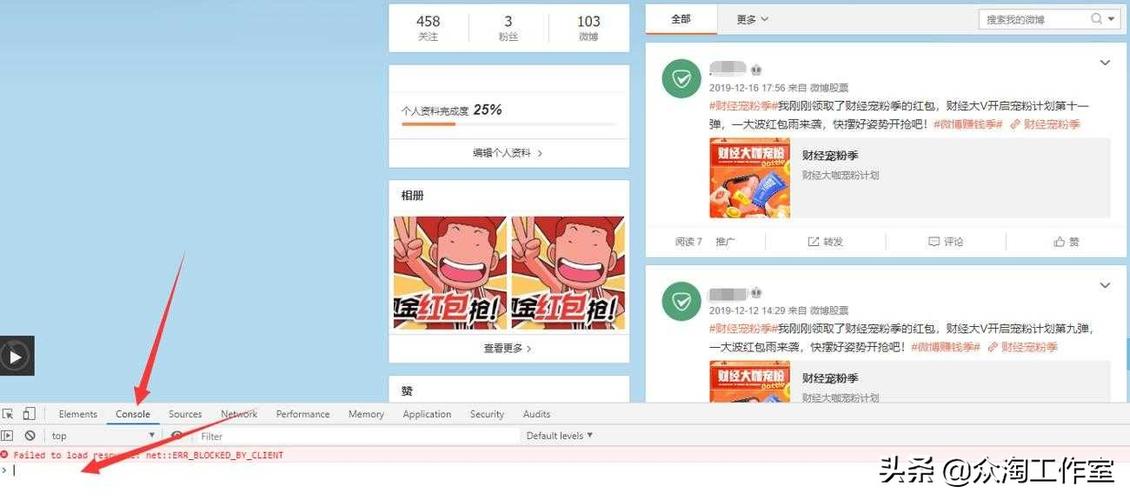Click the clear console icon
The width and height of the screenshot is (1130, 500).
(30, 436)
